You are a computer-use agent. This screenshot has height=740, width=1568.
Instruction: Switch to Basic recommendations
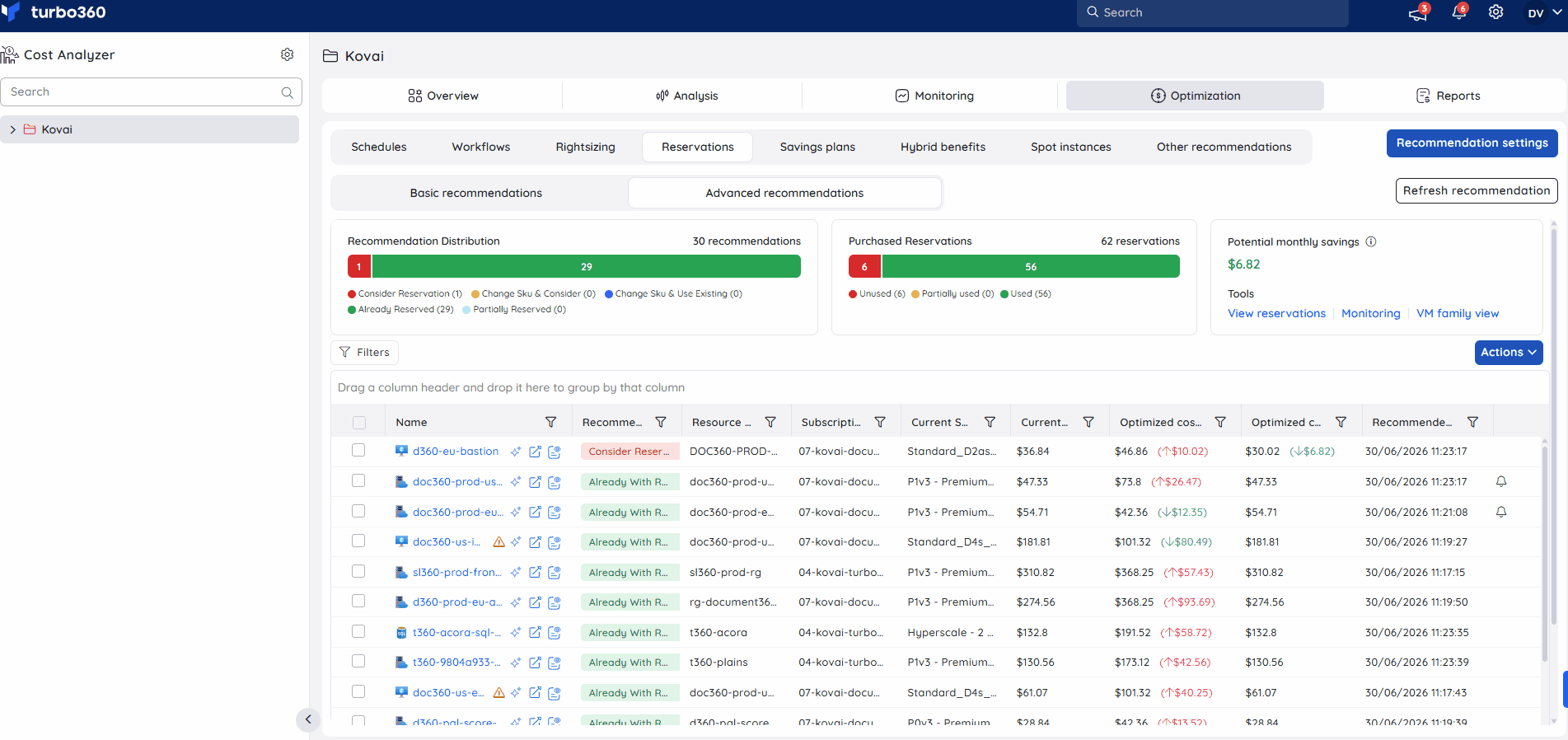click(476, 193)
